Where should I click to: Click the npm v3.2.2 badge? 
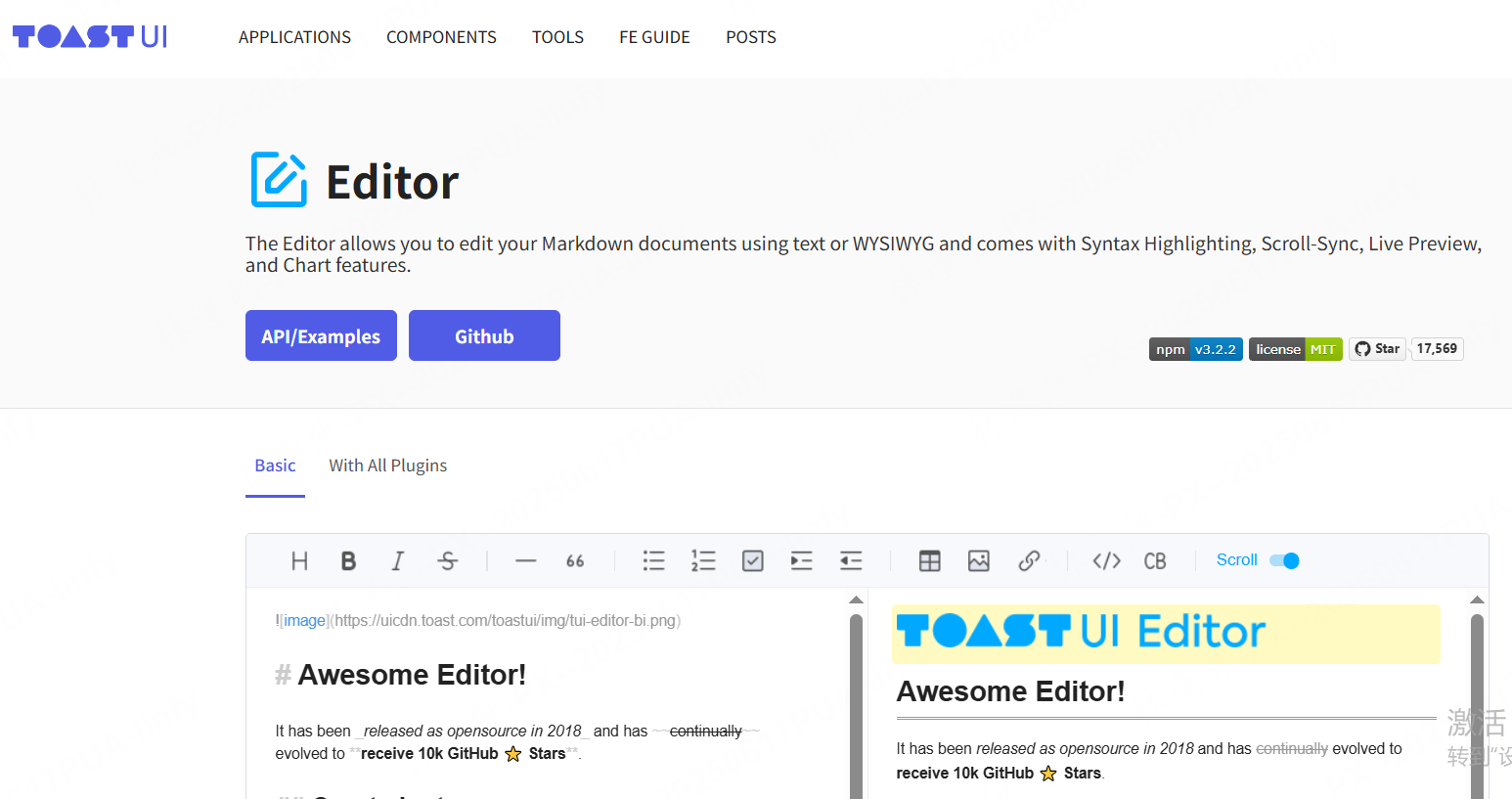1196,349
